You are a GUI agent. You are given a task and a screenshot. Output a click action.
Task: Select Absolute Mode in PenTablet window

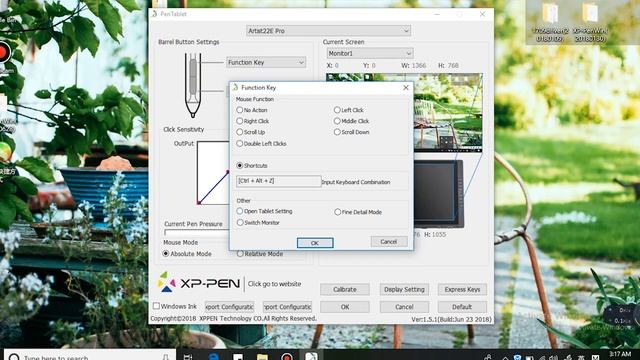coord(166,253)
